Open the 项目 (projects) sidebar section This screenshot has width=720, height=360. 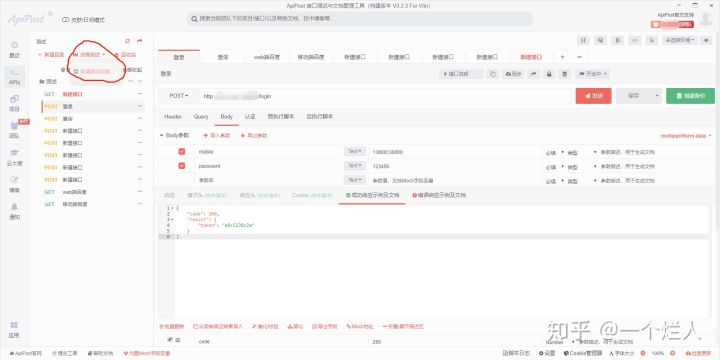pos(14,103)
